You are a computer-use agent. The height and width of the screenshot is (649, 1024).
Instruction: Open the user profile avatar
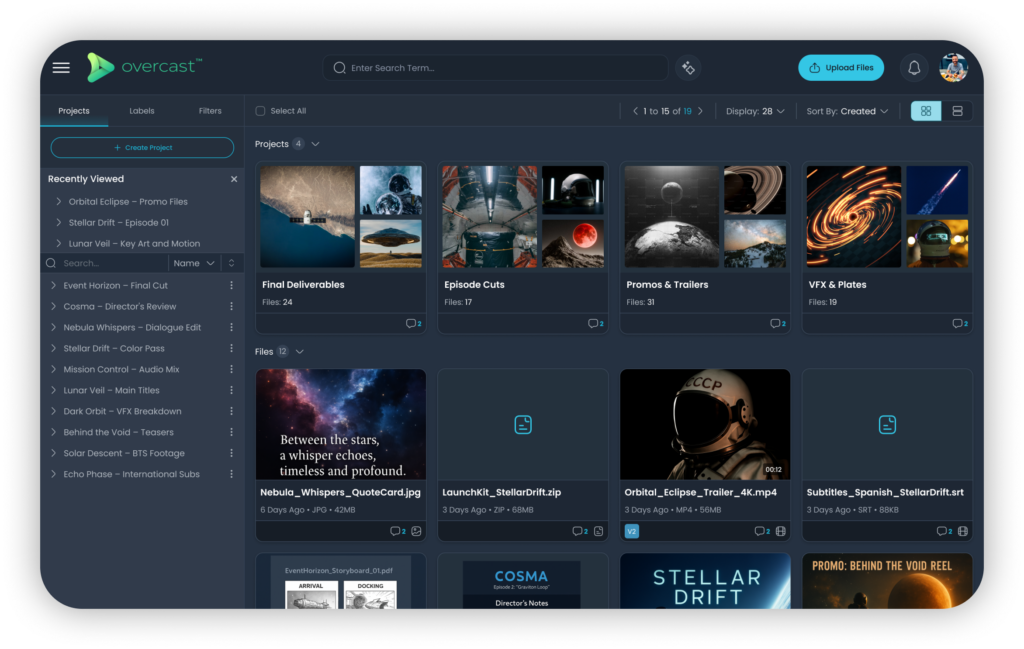tap(953, 68)
